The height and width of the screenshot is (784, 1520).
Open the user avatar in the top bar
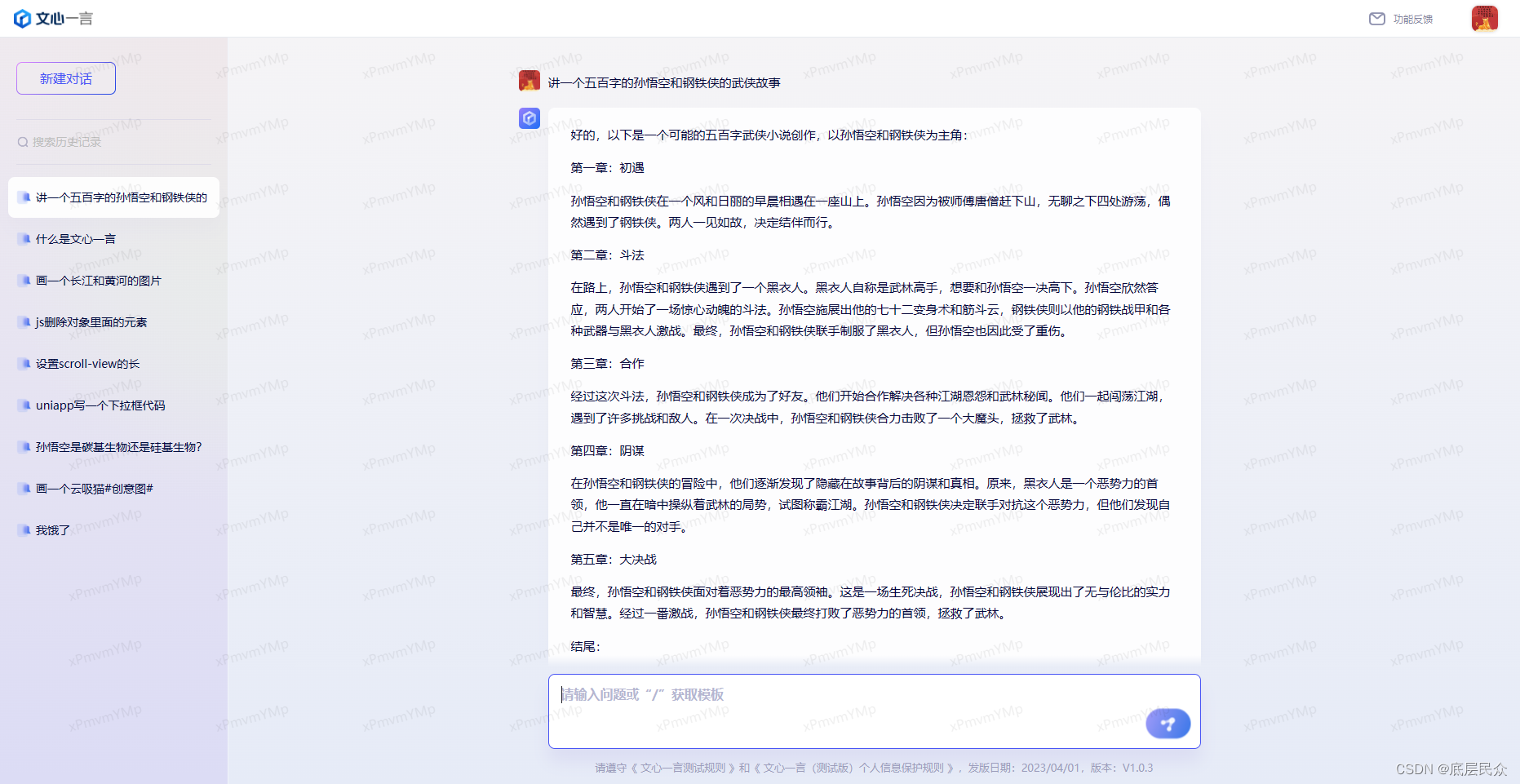coord(1484,18)
